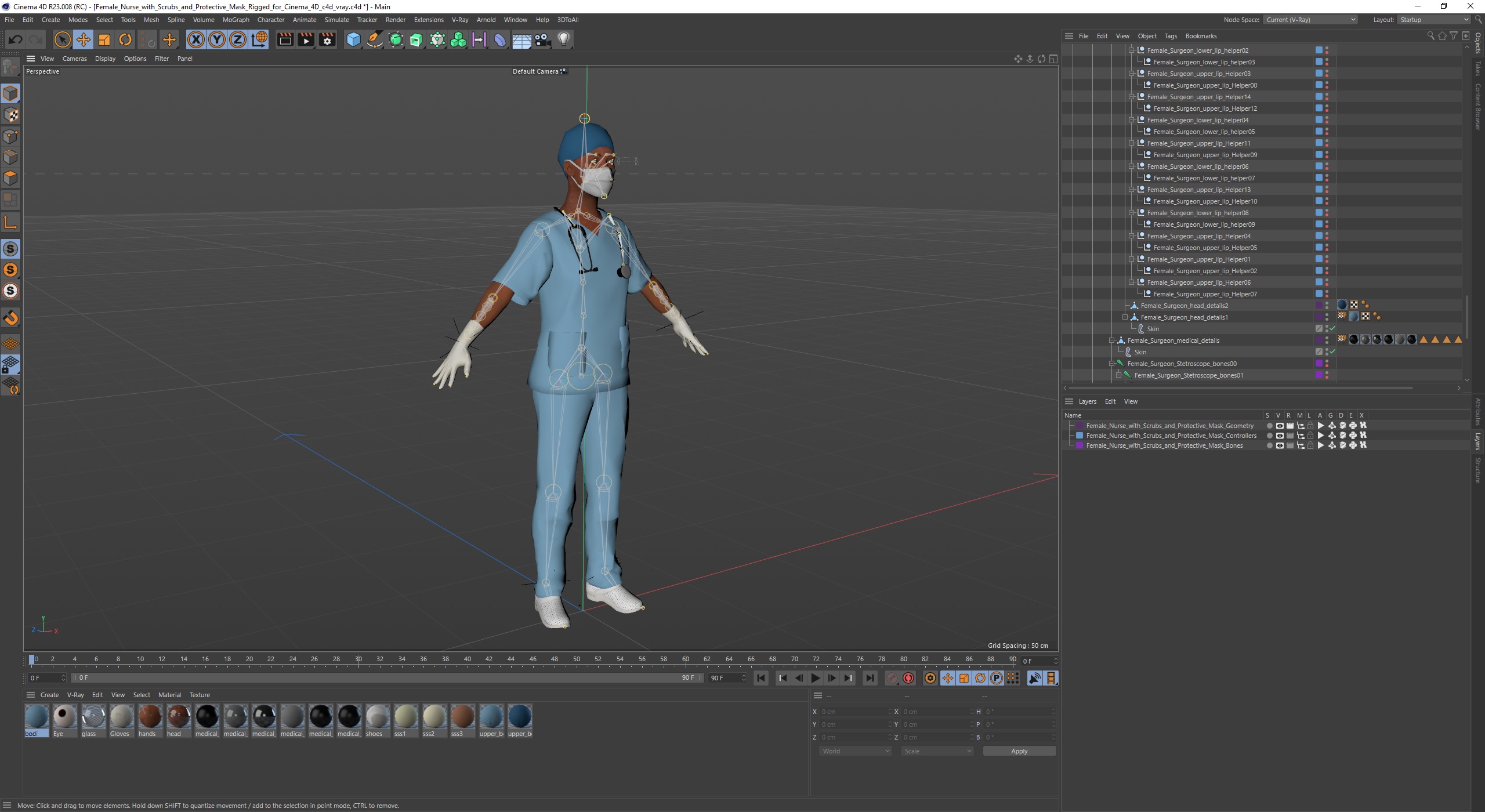Image resolution: width=1485 pixels, height=812 pixels.
Task: Add a Floor environment object
Action: [521, 39]
